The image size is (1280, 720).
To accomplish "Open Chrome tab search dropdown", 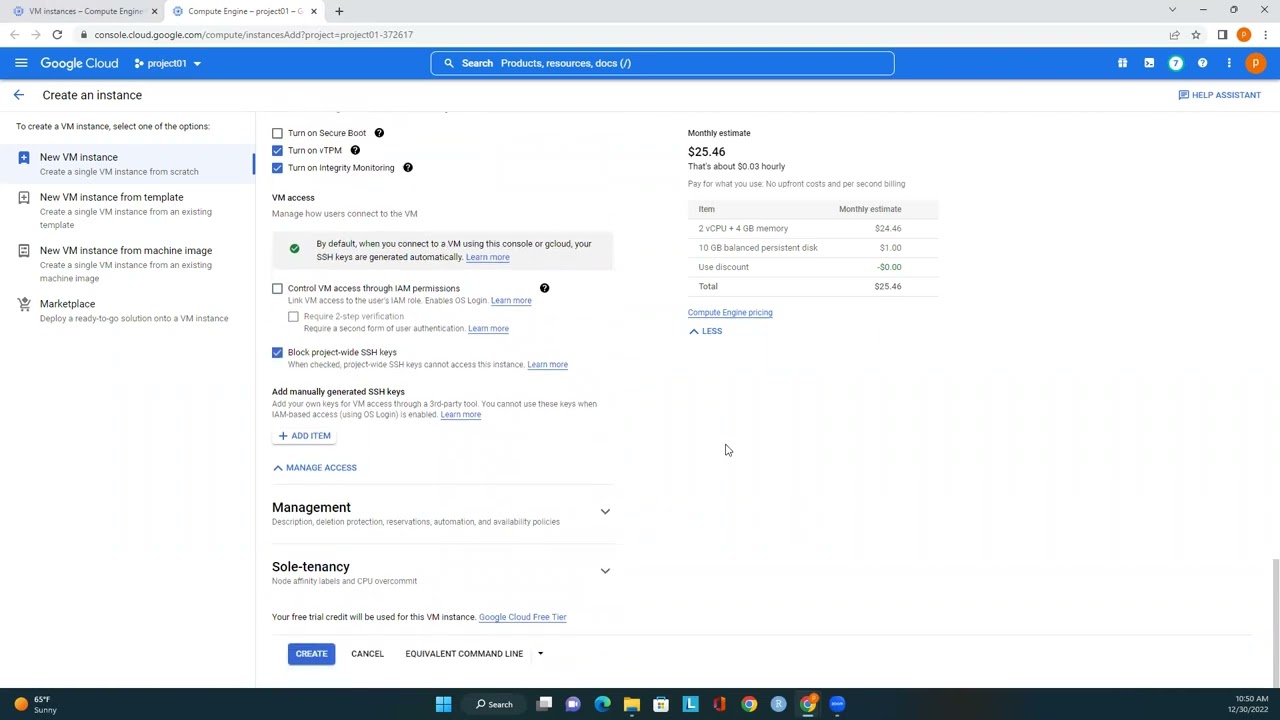I will 1172,11.
